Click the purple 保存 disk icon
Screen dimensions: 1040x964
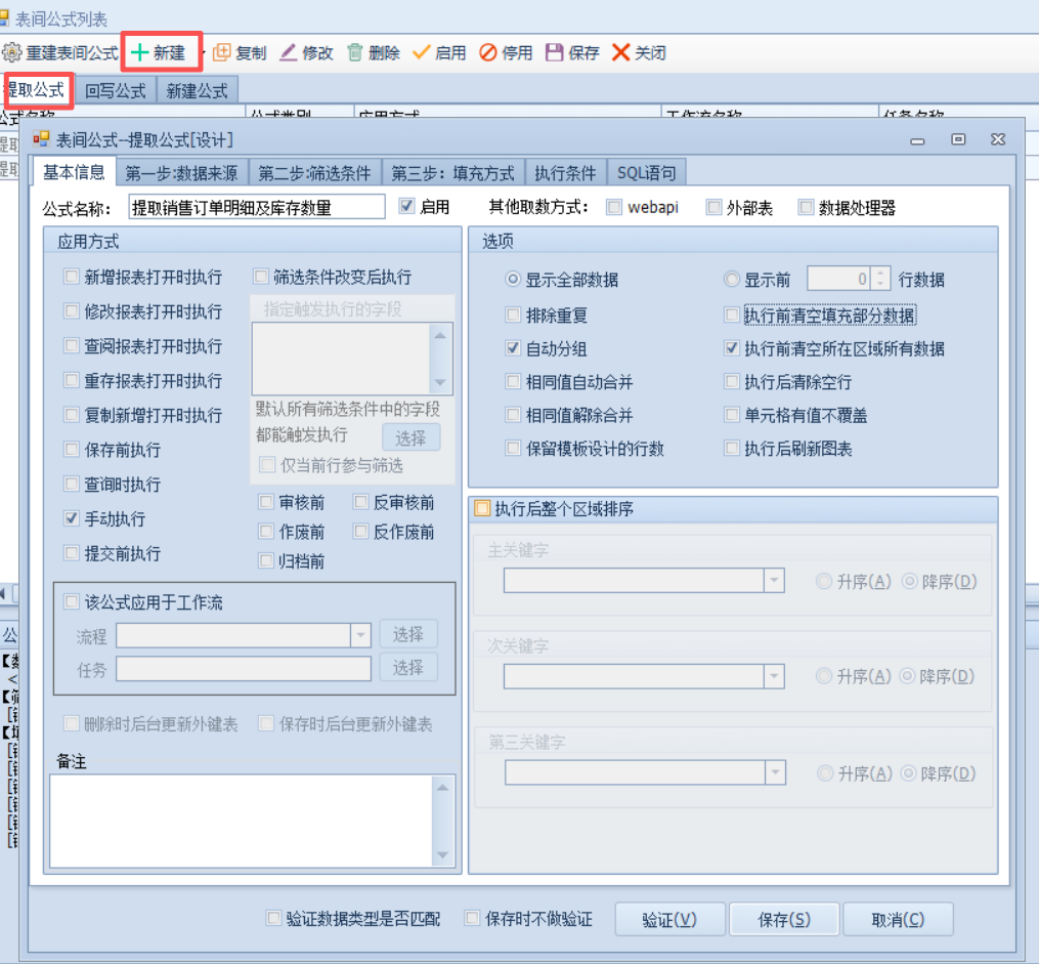click(x=554, y=53)
